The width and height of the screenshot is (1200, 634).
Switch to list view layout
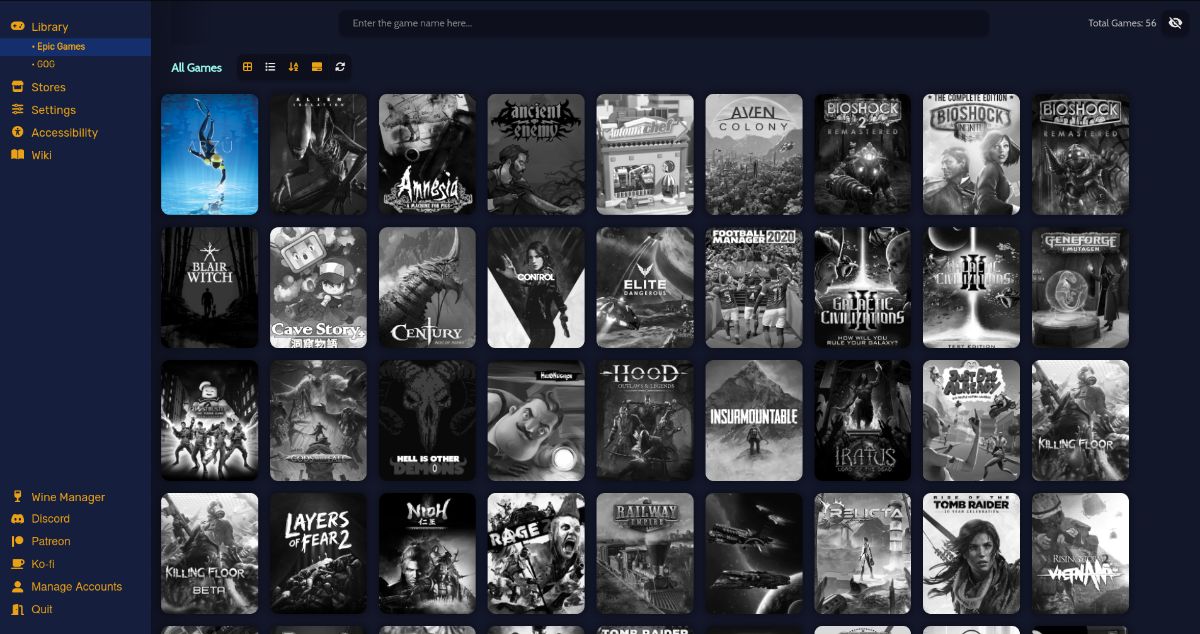(270, 67)
